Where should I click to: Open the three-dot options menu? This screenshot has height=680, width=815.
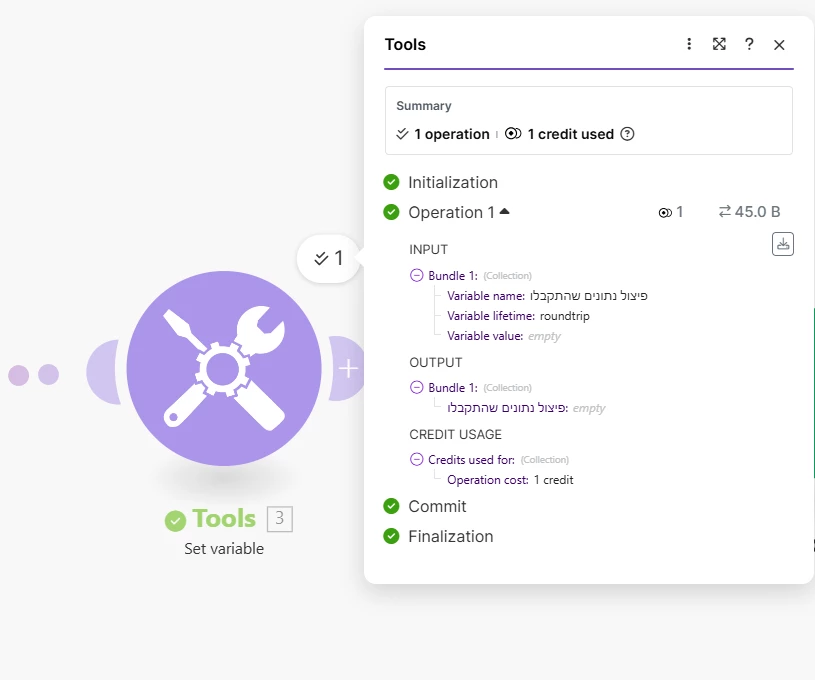click(689, 44)
